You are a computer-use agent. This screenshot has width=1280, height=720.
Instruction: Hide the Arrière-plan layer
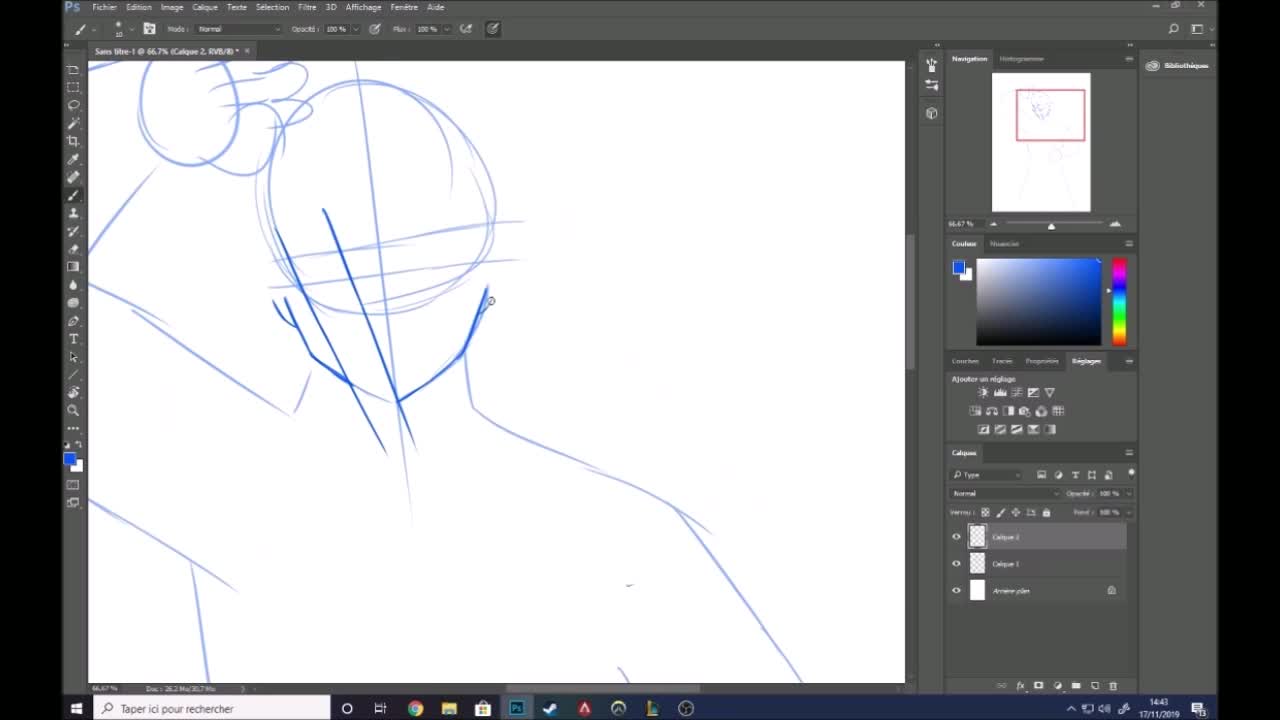tap(956, 591)
